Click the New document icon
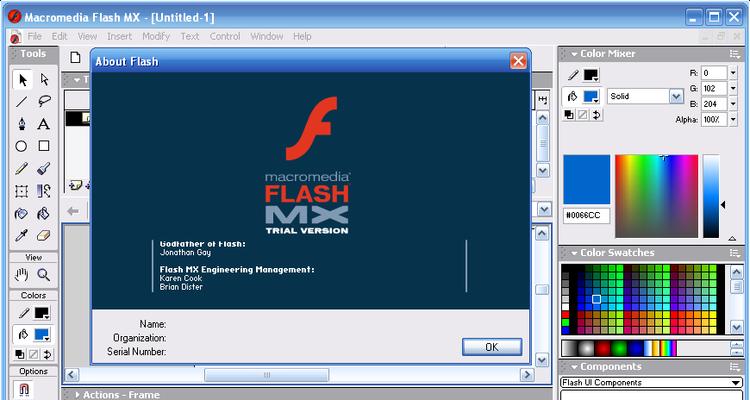Image resolution: width=750 pixels, height=400 pixels. [76, 57]
